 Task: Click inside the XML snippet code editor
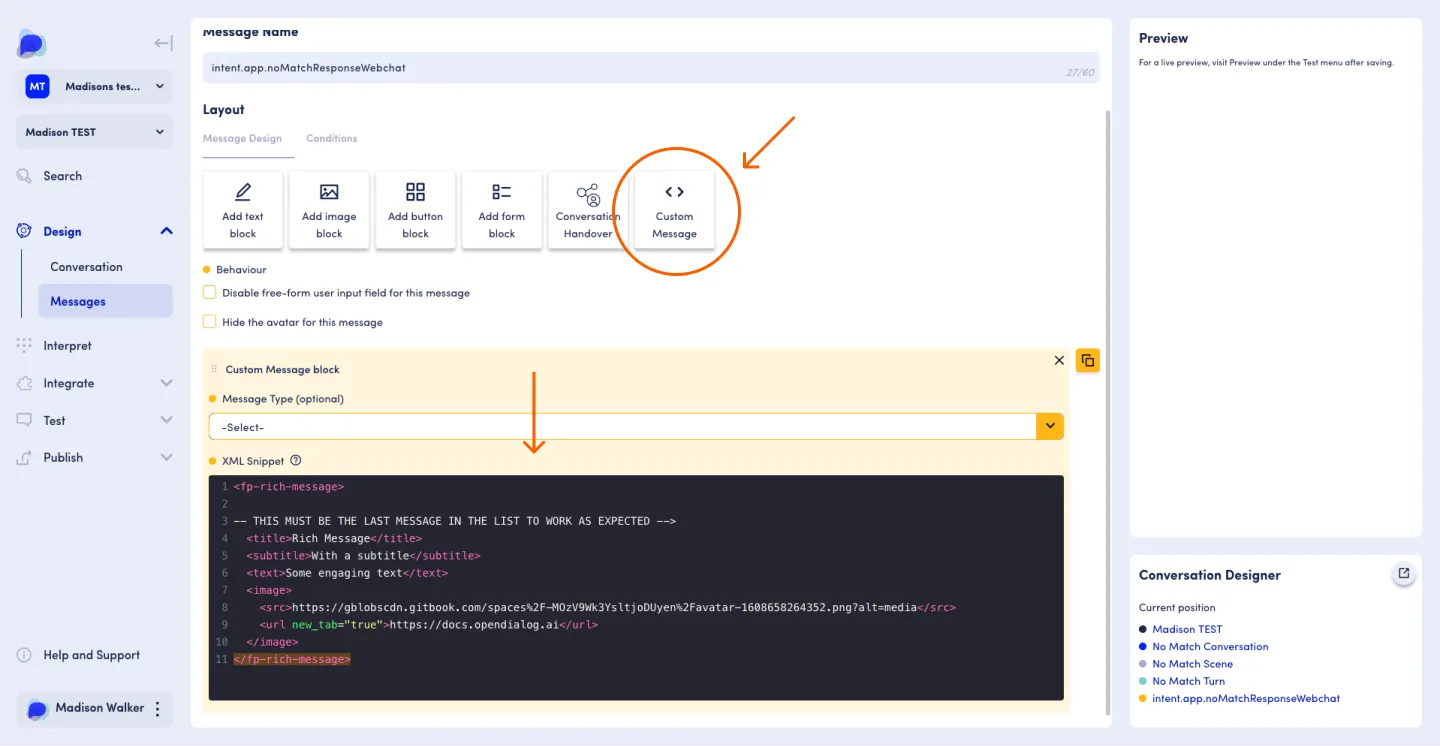[636, 587]
